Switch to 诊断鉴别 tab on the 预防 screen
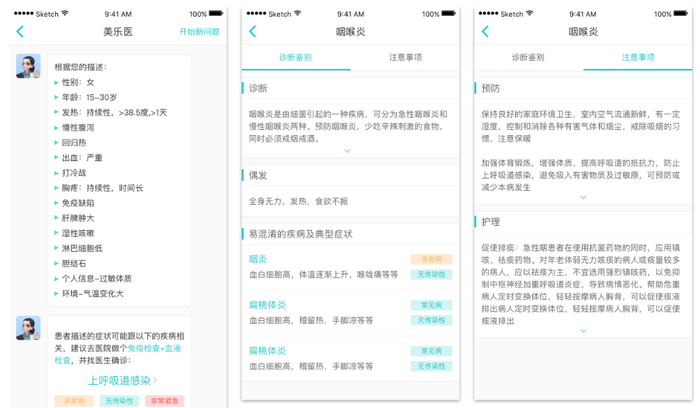Image resolution: width=700 pixels, height=408 pixels. click(x=527, y=59)
